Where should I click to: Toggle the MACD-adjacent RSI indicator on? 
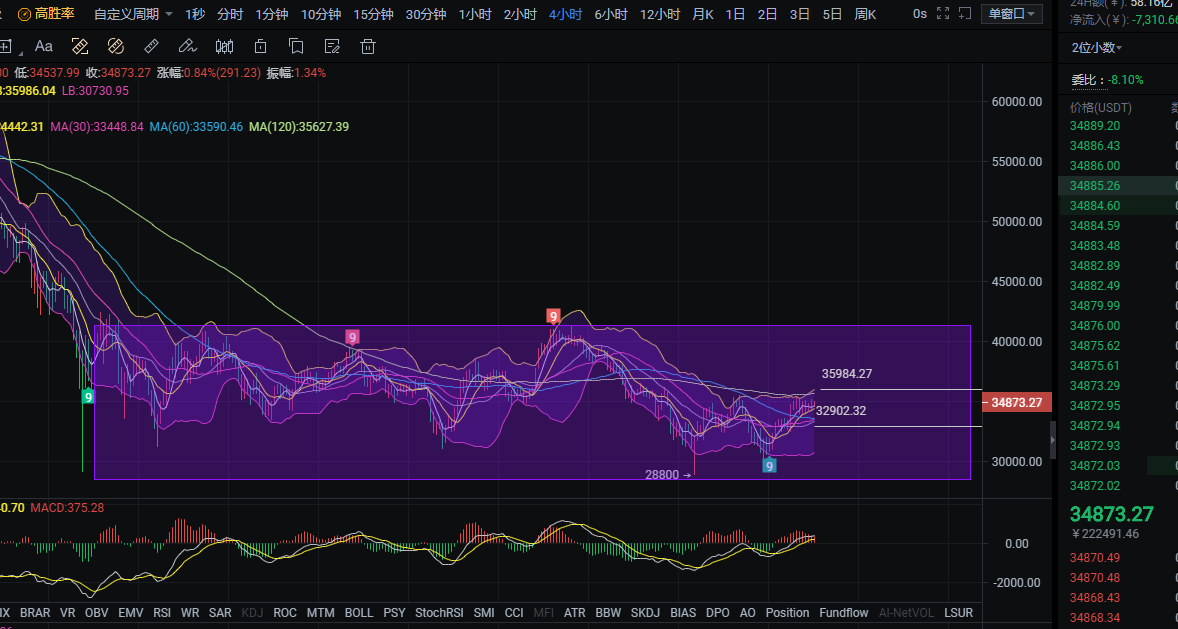tap(162, 612)
